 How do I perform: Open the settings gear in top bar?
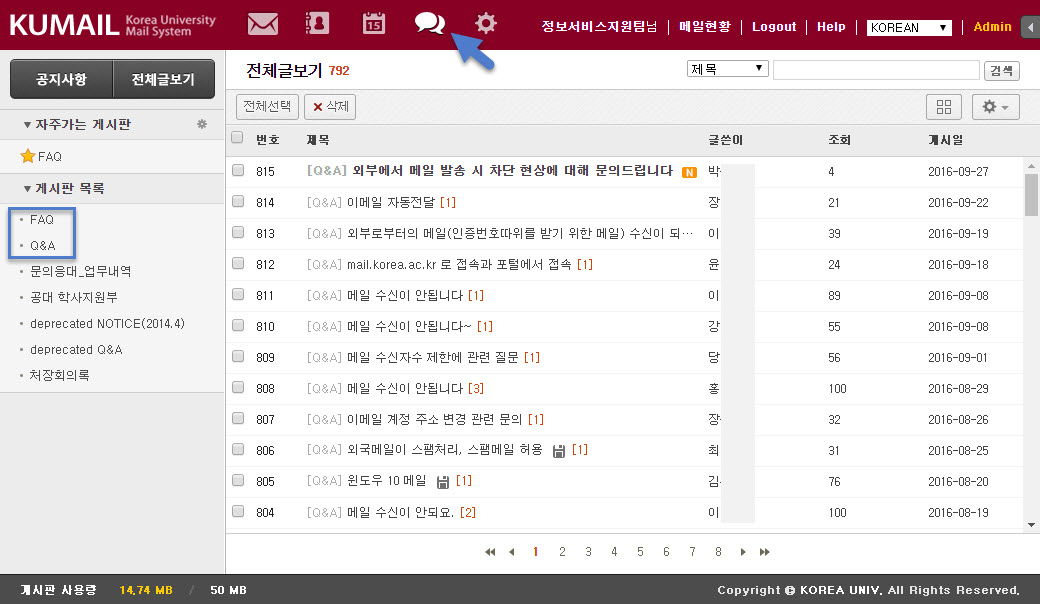point(486,23)
